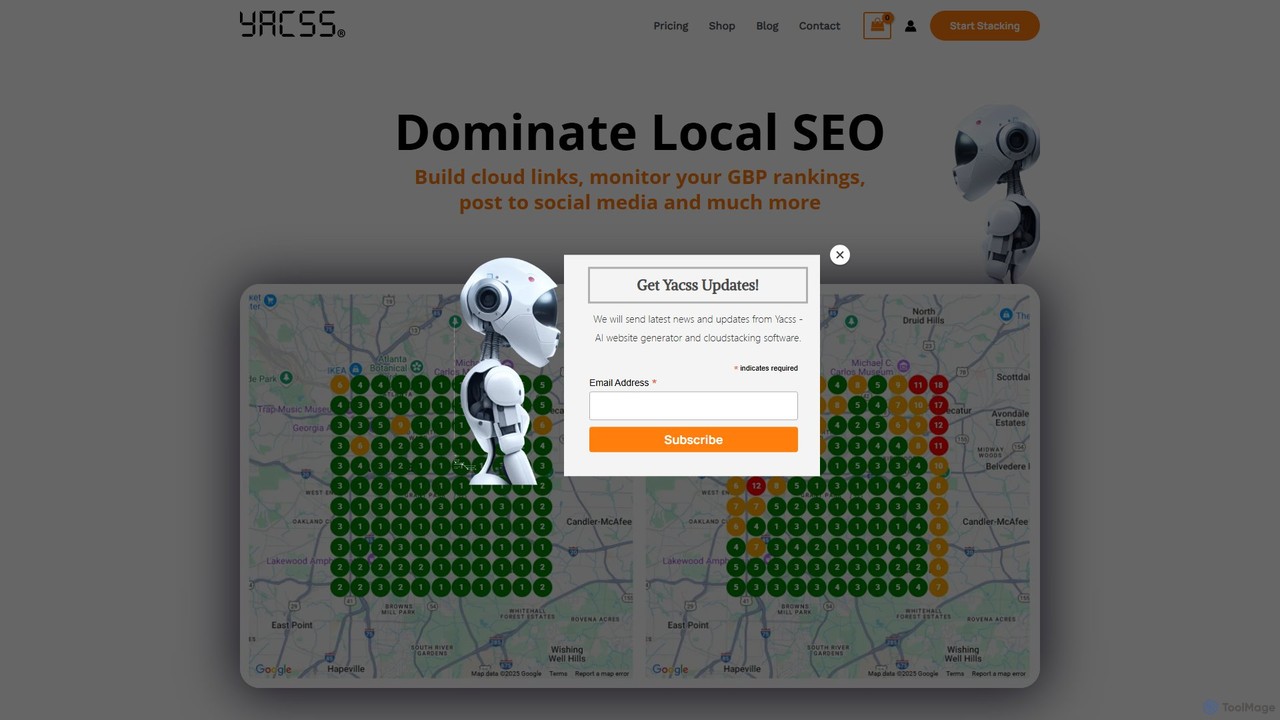This screenshot has width=1280, height=720.
Task: Click the YACSS logo
Action: [x=292, y=25]
